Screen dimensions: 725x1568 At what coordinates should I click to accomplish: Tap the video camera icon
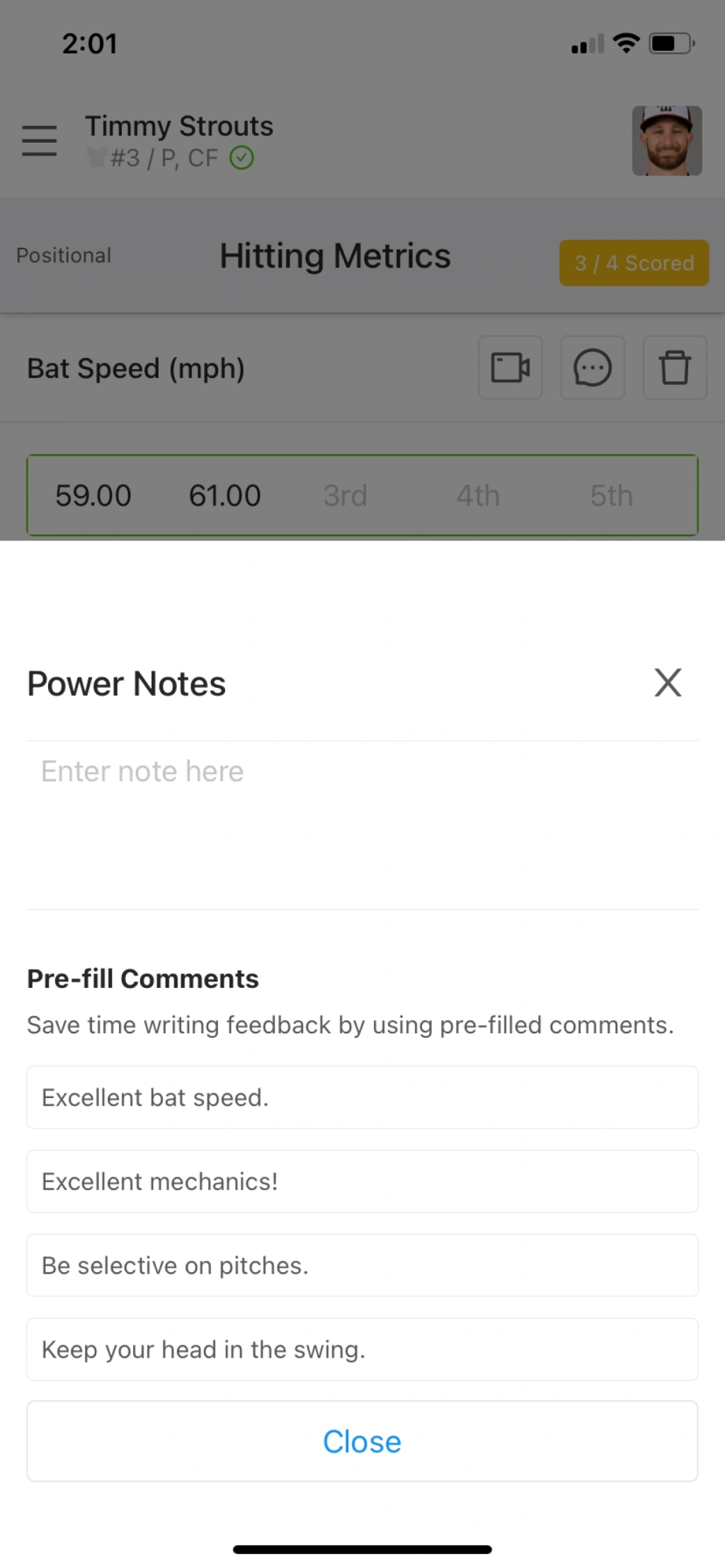[510, 368]
